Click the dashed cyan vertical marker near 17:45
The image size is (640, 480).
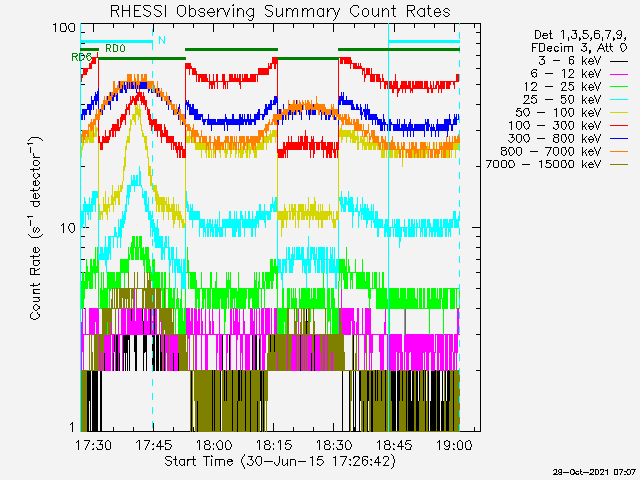153,227
